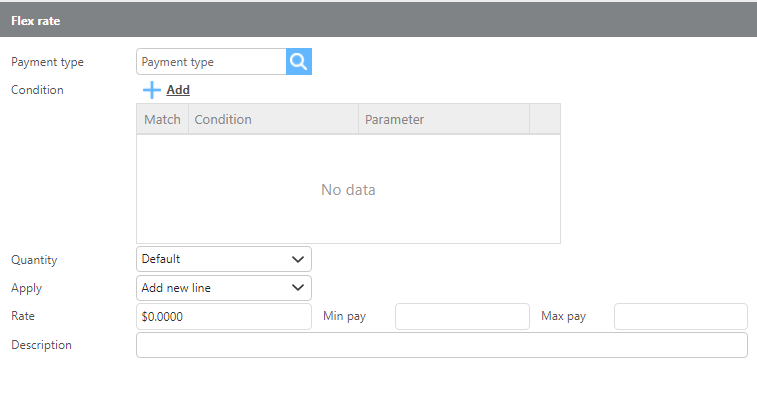The height and width of the screenshot is (393, 757).
Task: Open the Apply dropdown showing Add new line
Action: click(224, 288)
